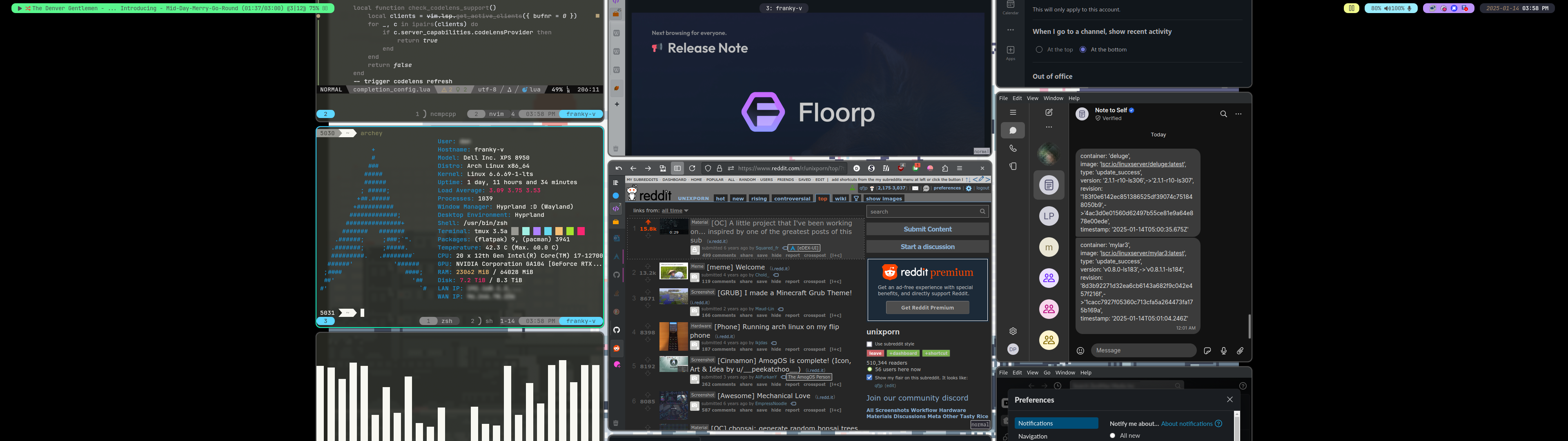Open 'Join our community discord' link
This screenshot has height=441, width=1568.
point(917,399)
